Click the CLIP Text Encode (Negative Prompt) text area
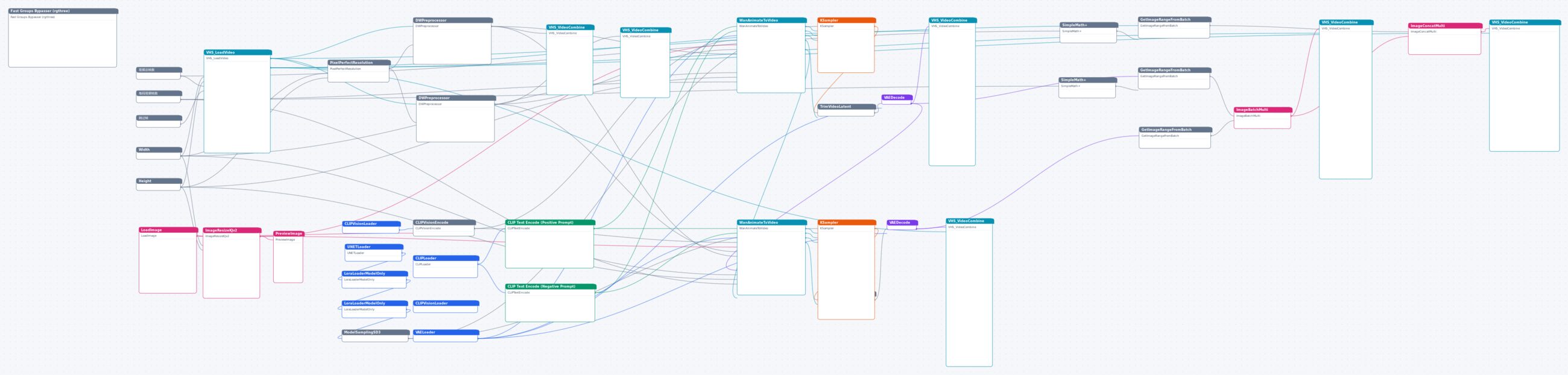Image resolution: width=1568 pixels, height=375 pixels. 549,307
